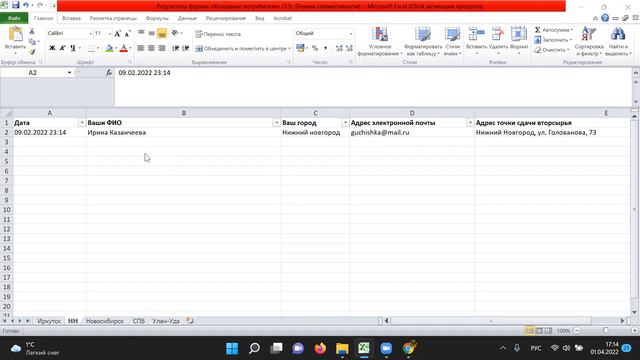Align text right
This screenshot has height=360, width=640.
click(x=162, y=48)
